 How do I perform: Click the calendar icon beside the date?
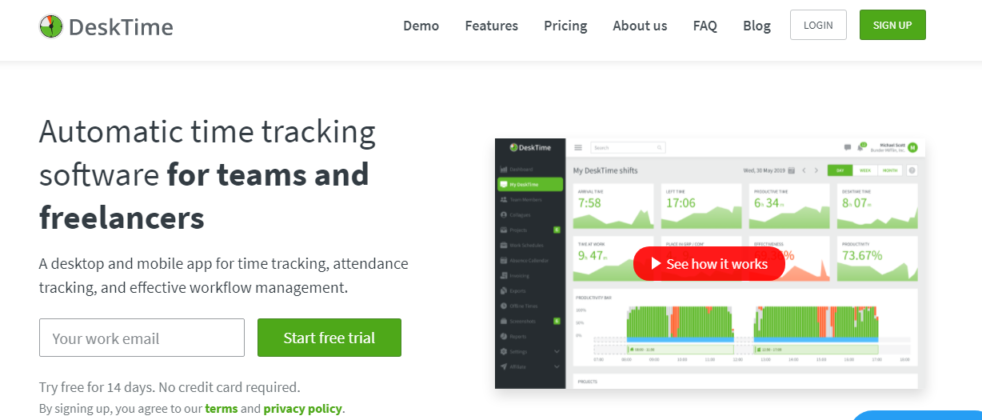click(792, 170)
